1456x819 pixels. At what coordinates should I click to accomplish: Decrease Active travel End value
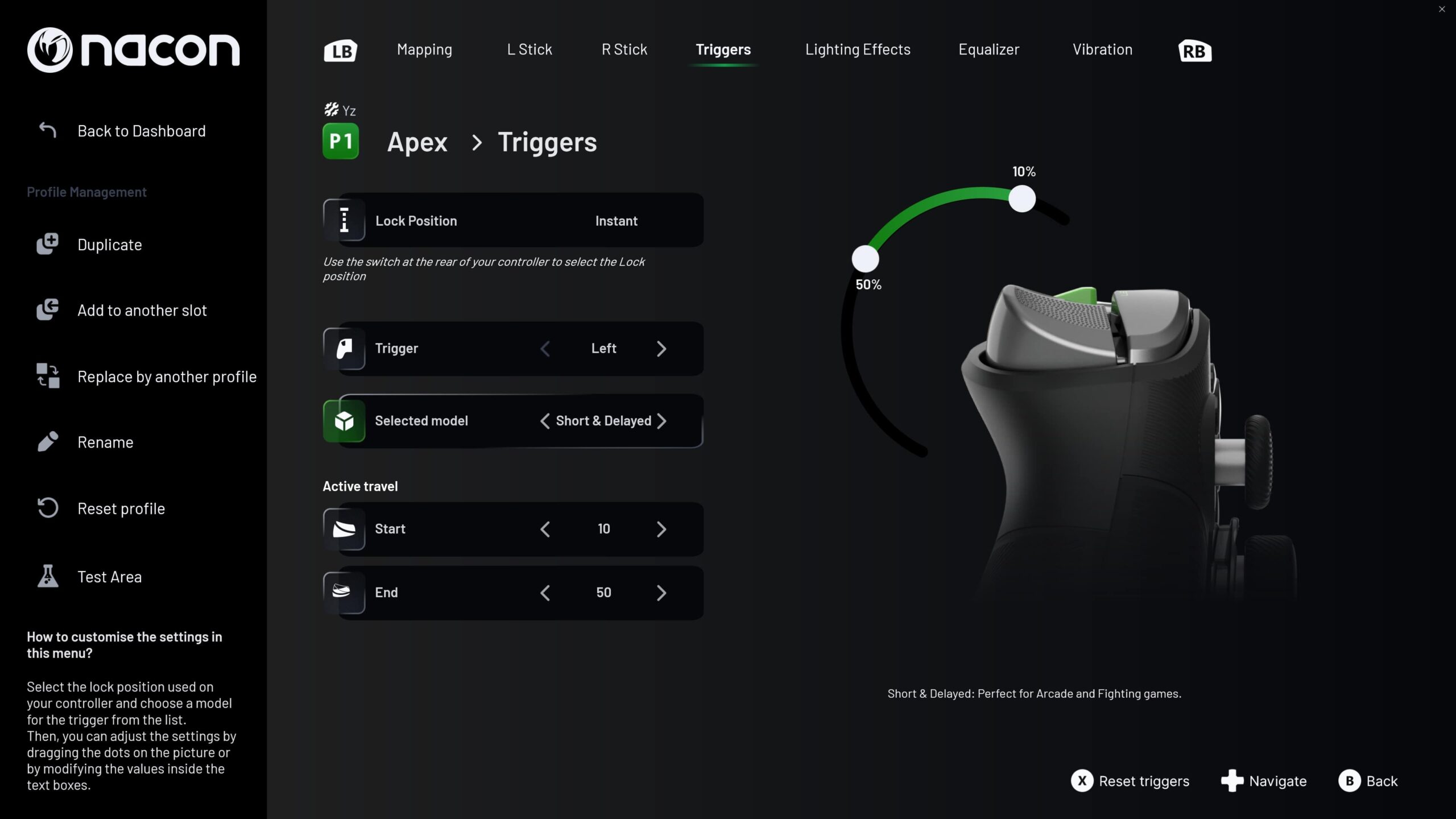(545, 593)
